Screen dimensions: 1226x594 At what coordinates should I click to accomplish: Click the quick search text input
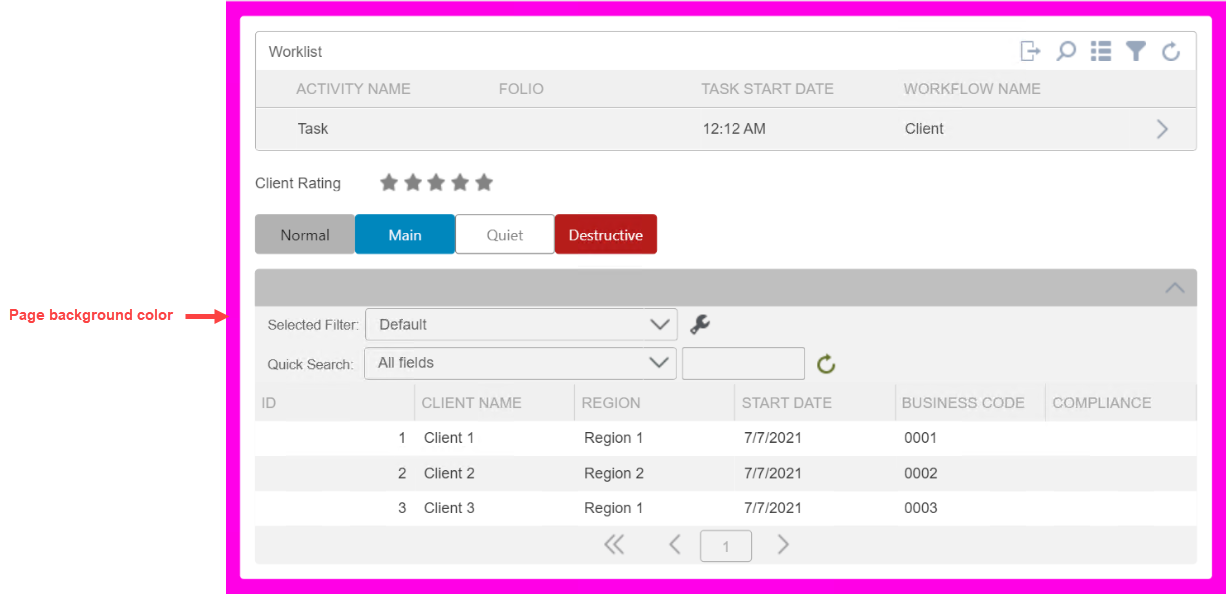743,363
